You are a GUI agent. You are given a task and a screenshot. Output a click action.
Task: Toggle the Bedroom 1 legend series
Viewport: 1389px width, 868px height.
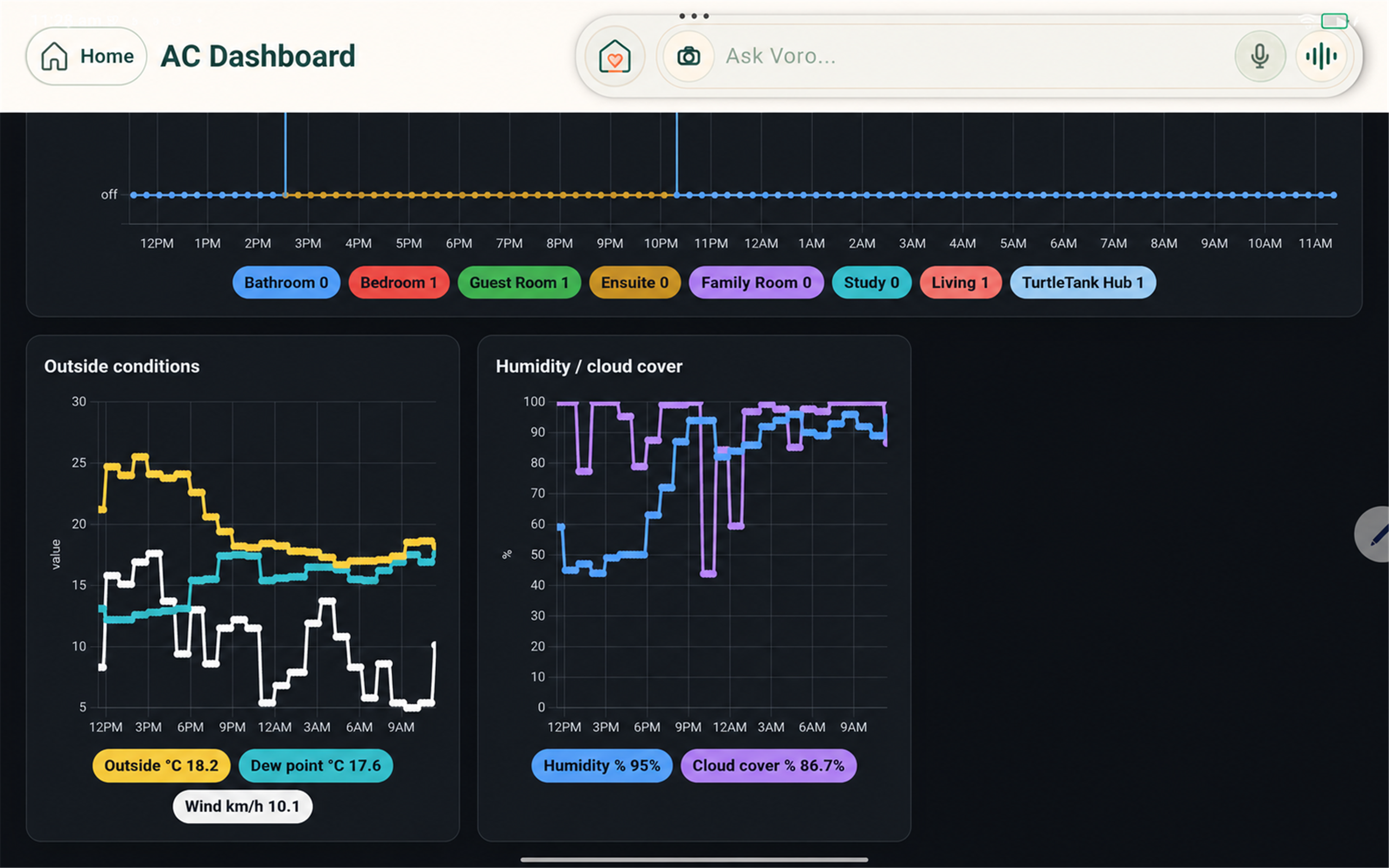click(398, 283)
